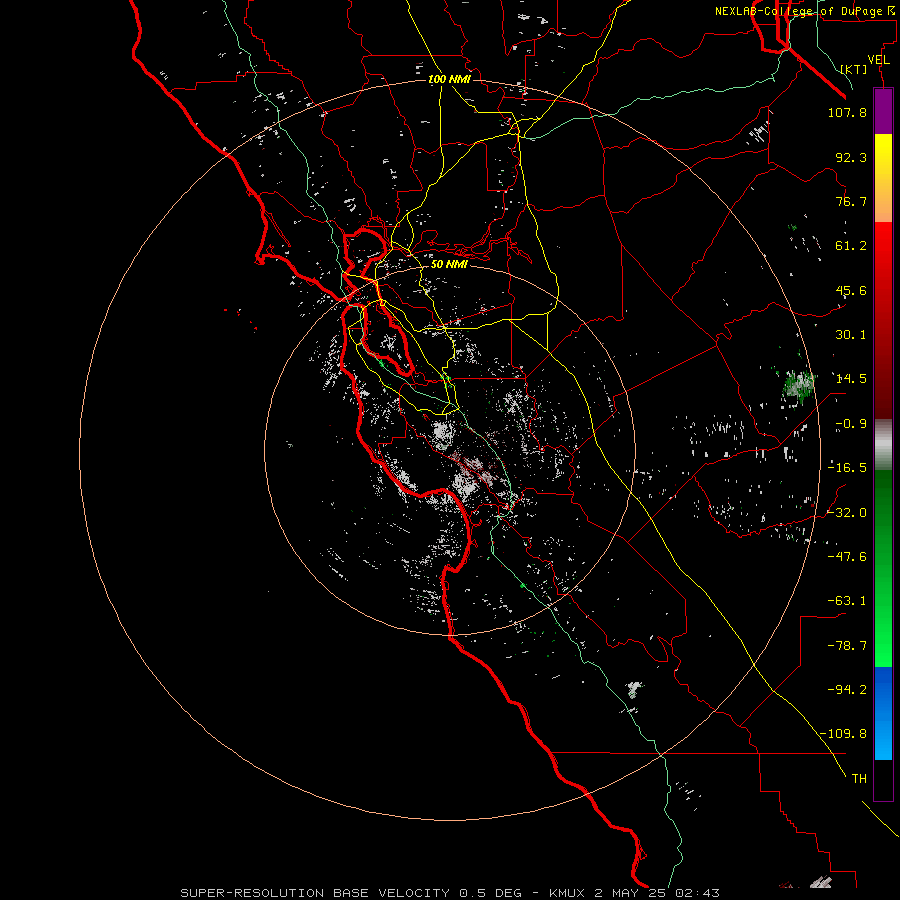Click the "KMUX" station identifier

coord(567,893)
